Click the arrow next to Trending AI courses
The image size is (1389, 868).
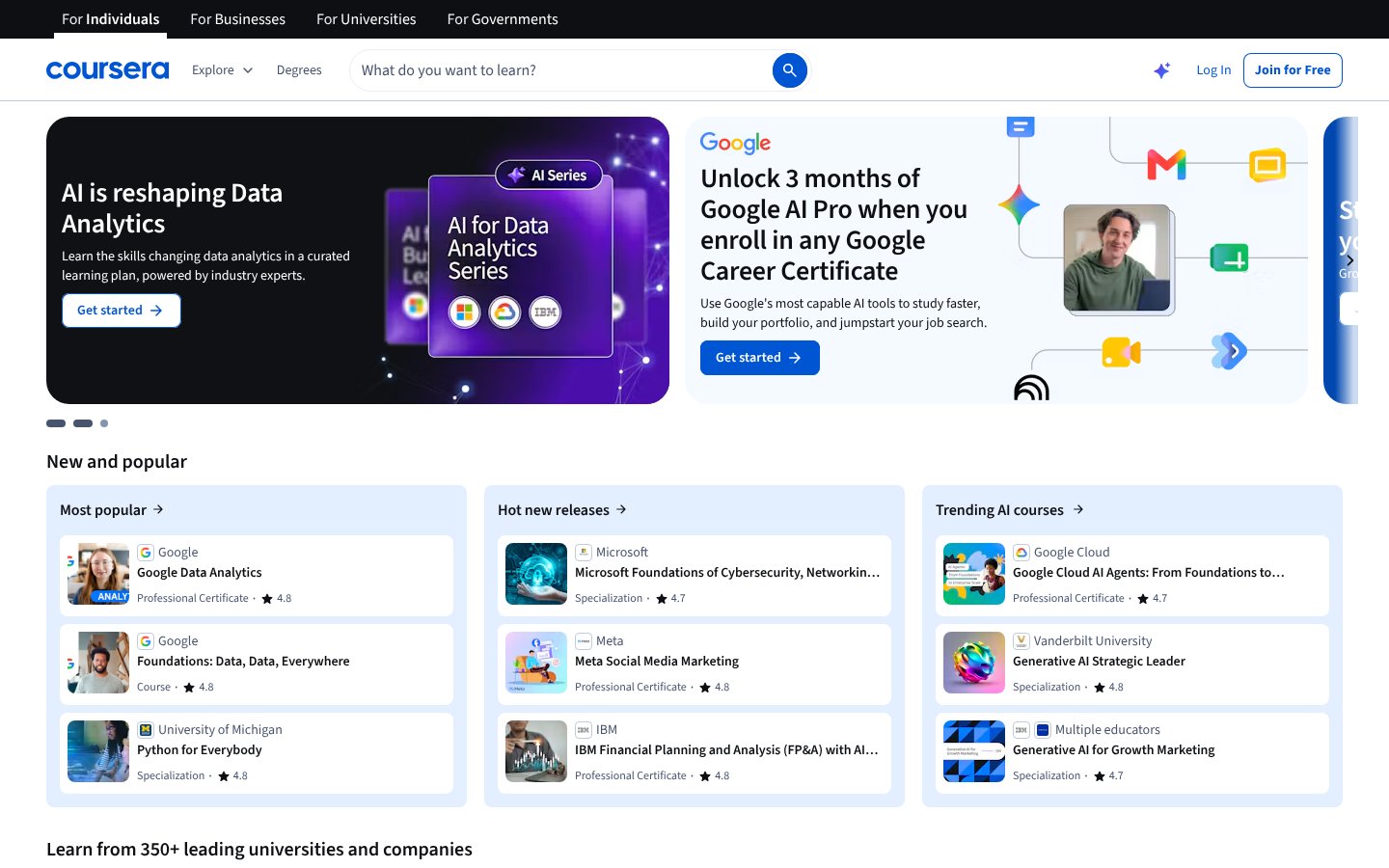pos(1078,509)
